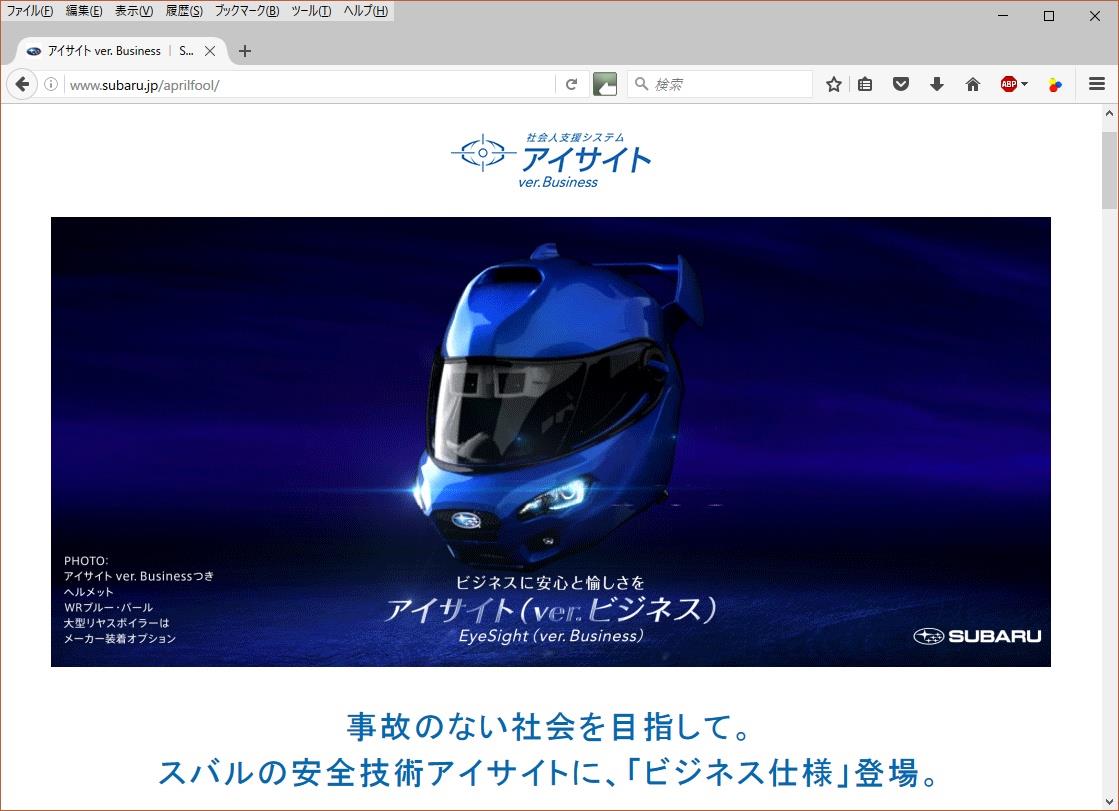Image resolution: width=1119 pixels, height=811 pixels.
Task: Close the browser window
Action: (1095, 16)
